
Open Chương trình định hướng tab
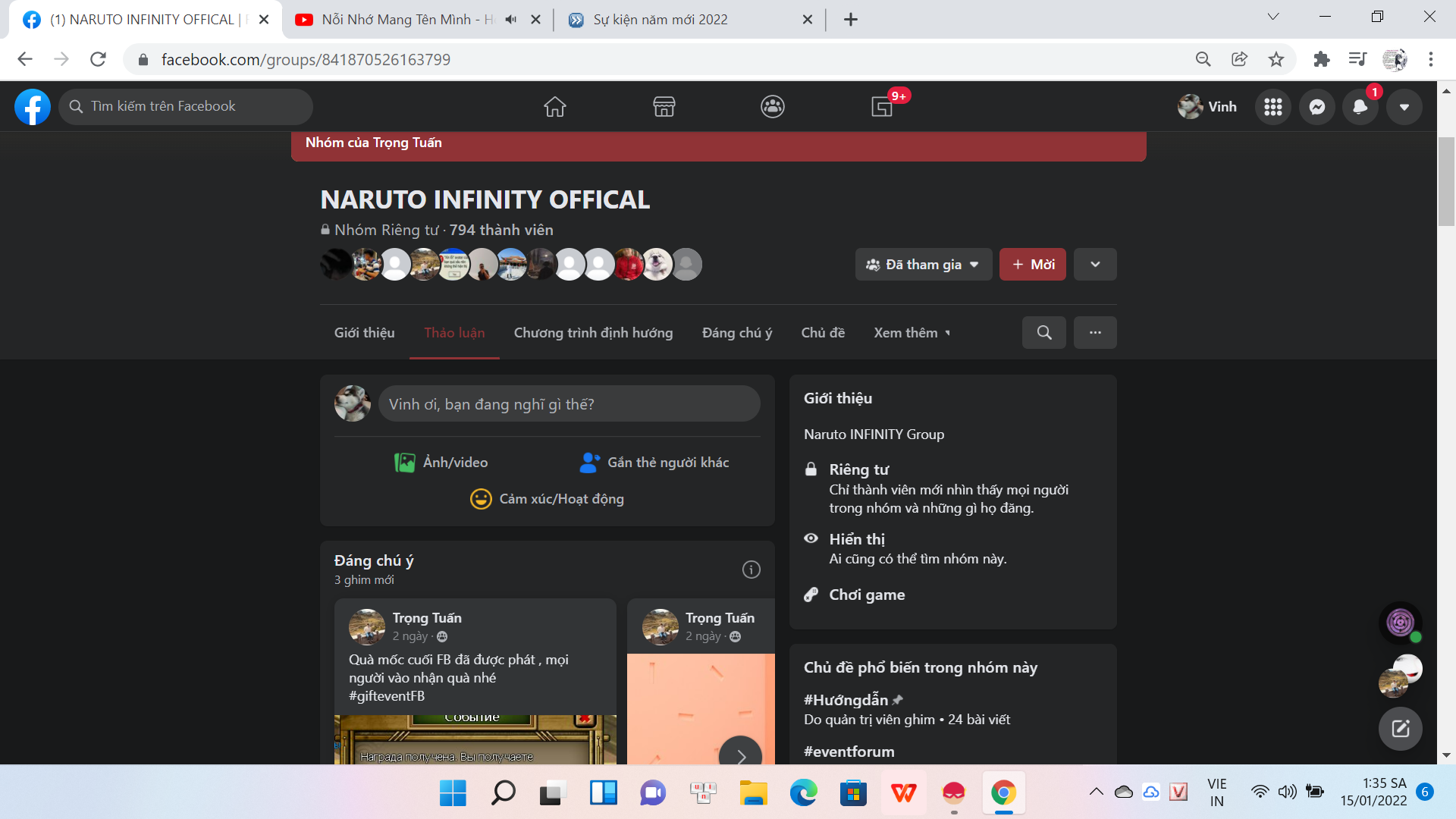pyautogui.click(x=594, y=333)
